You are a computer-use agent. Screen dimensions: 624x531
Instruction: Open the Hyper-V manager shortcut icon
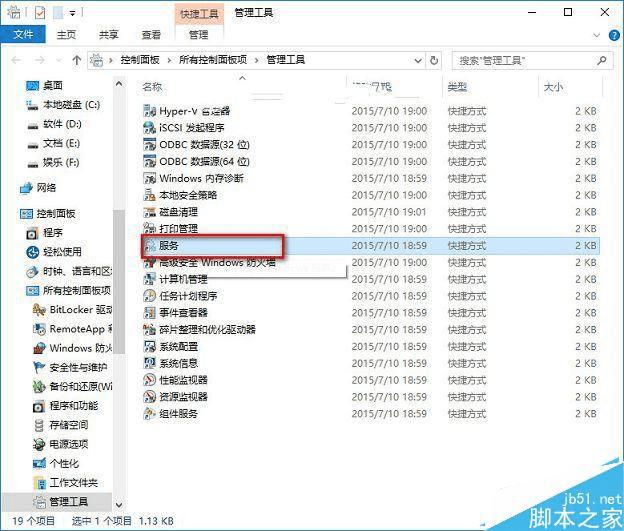coord(149,111)
